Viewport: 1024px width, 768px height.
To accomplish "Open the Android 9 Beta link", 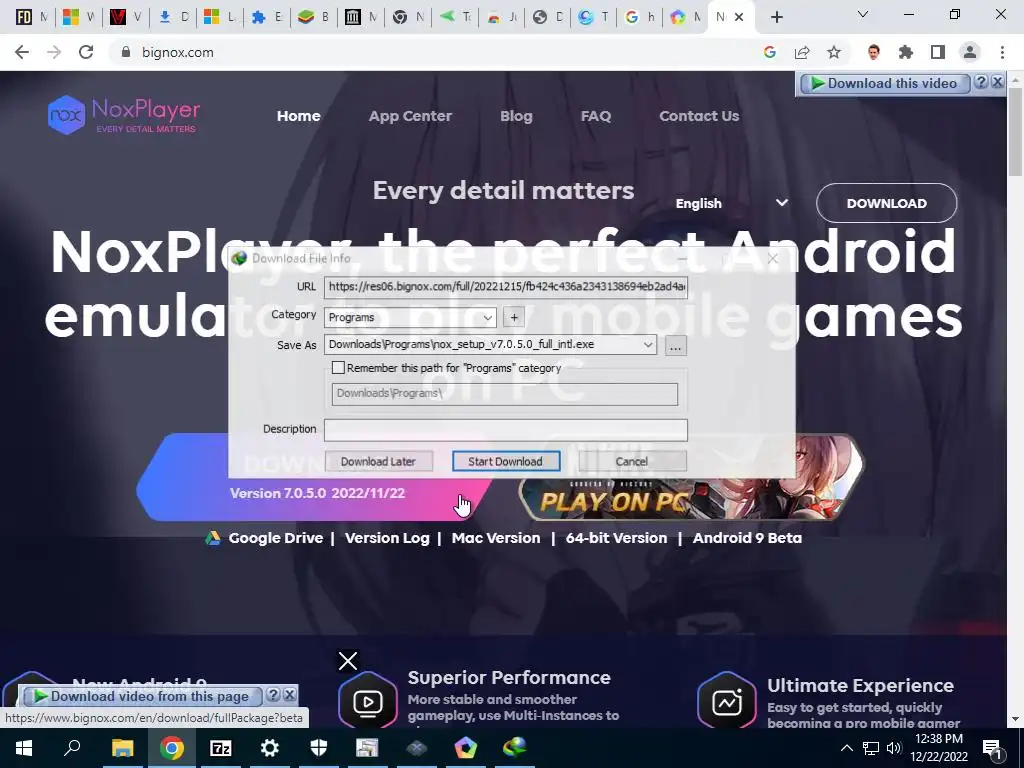I will [x=747, y=538].
